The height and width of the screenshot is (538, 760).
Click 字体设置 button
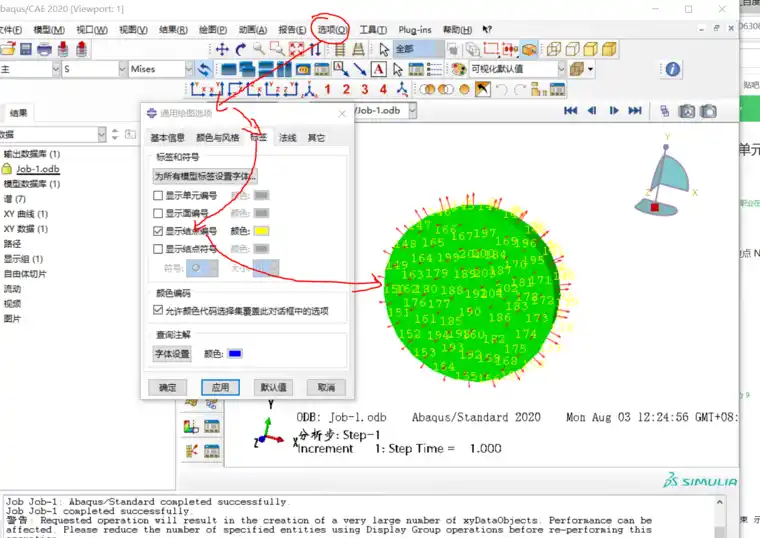click(x=172, y=354)
